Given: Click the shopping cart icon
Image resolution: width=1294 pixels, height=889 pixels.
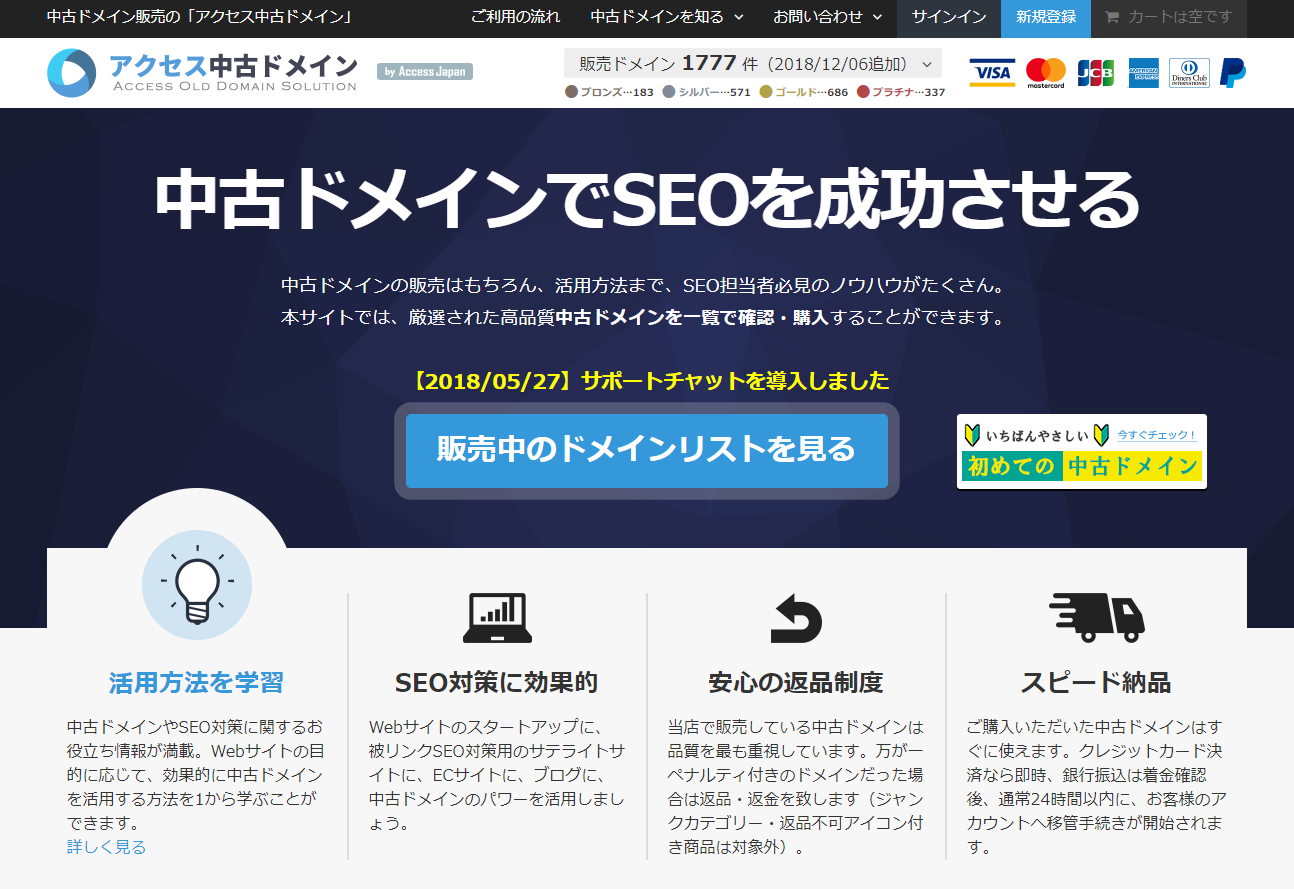Looking at the screenshot, I should [1112, 18].
